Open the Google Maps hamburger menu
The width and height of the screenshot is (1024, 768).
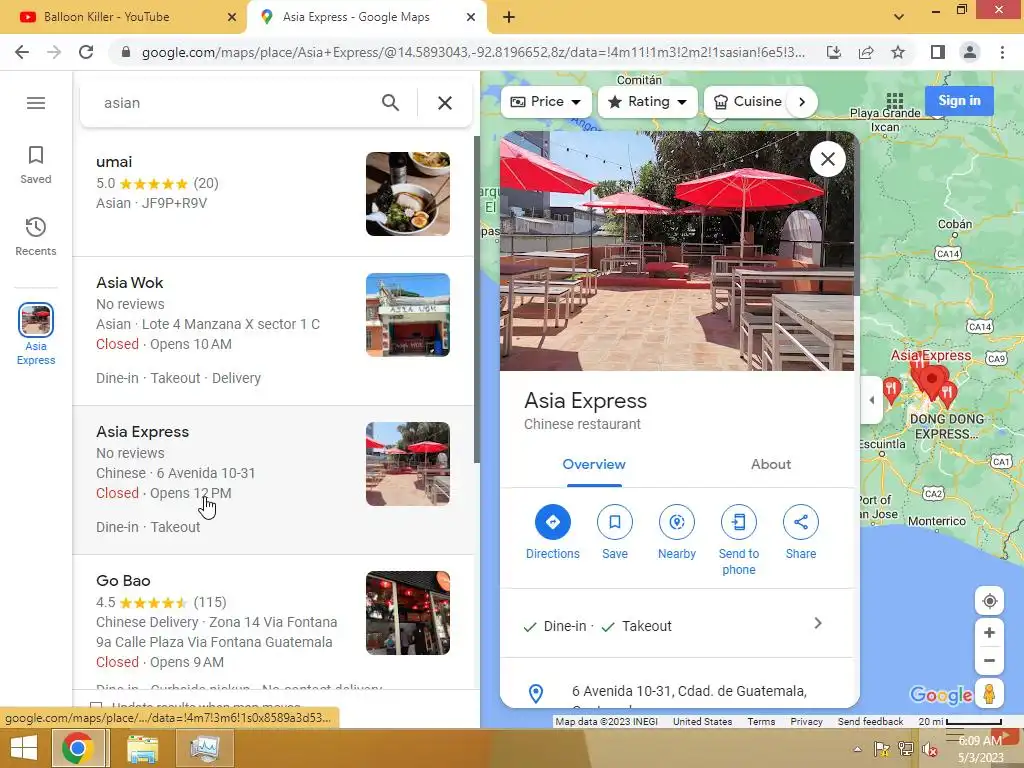(x=36, y=103)
